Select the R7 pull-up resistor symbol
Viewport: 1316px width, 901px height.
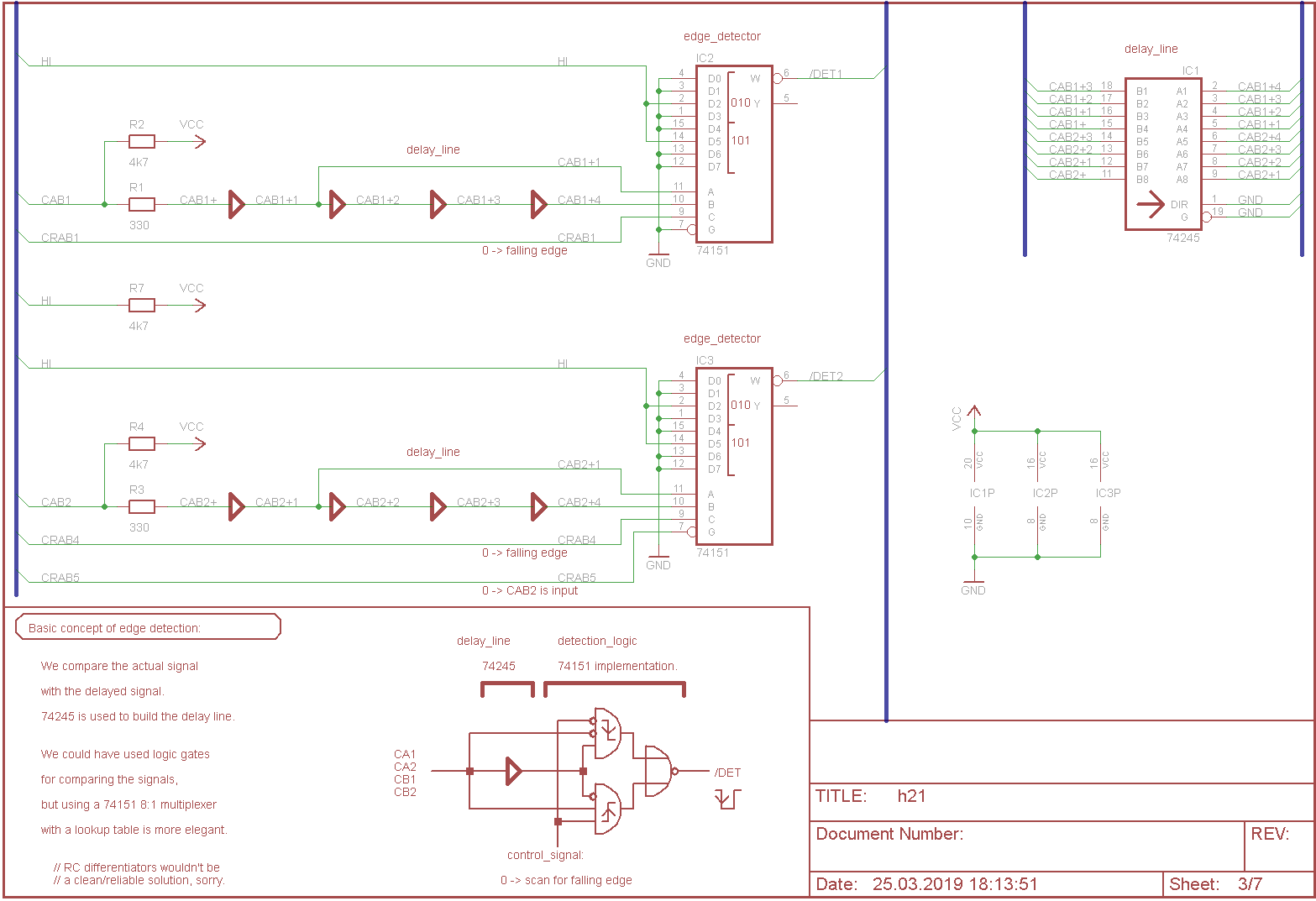click(142, 305)
